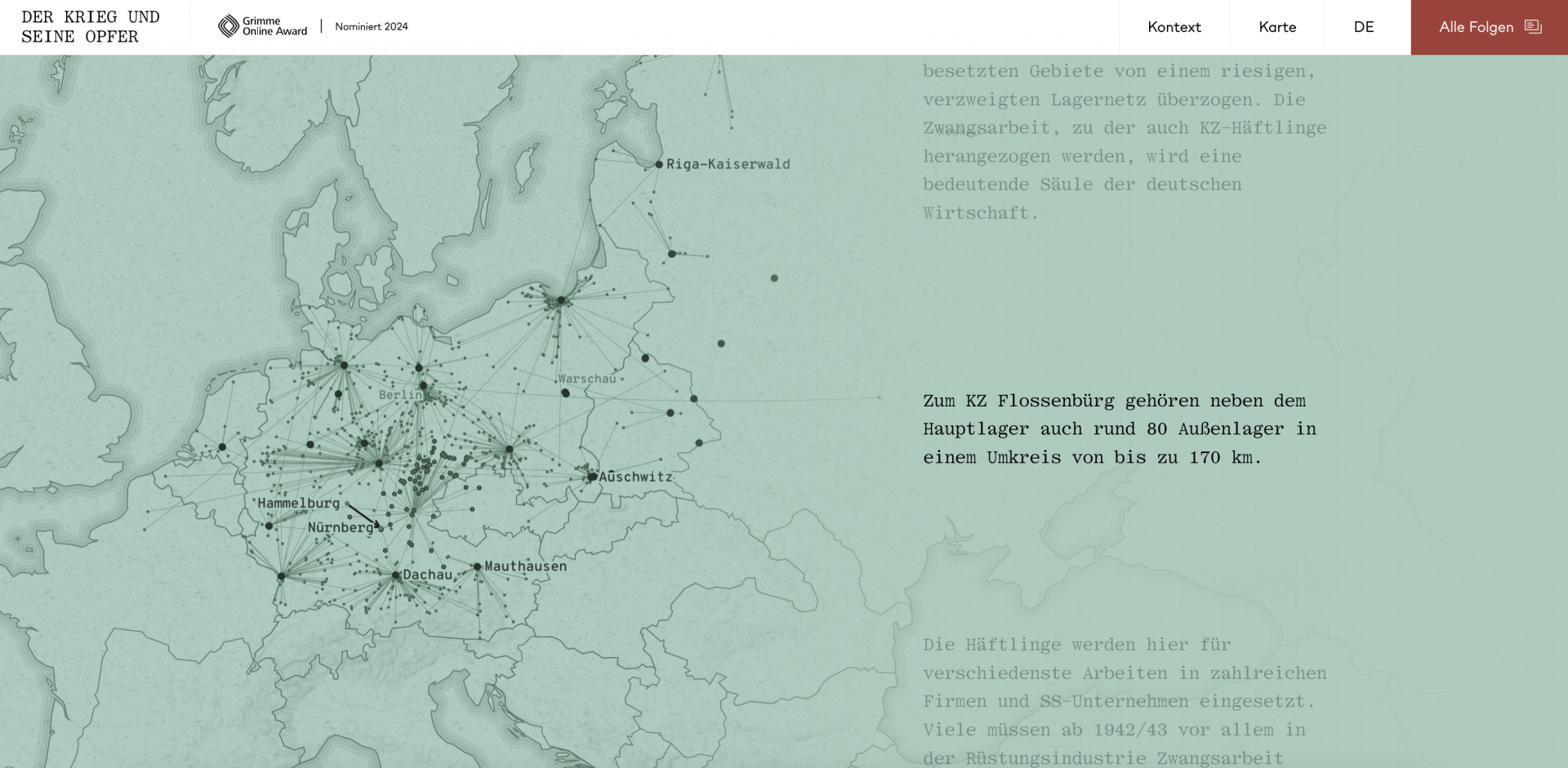1568x768 pixels.
Task: Click the highlighted KZ Flossenbürg paragraph
Action: click(1119, 428)
